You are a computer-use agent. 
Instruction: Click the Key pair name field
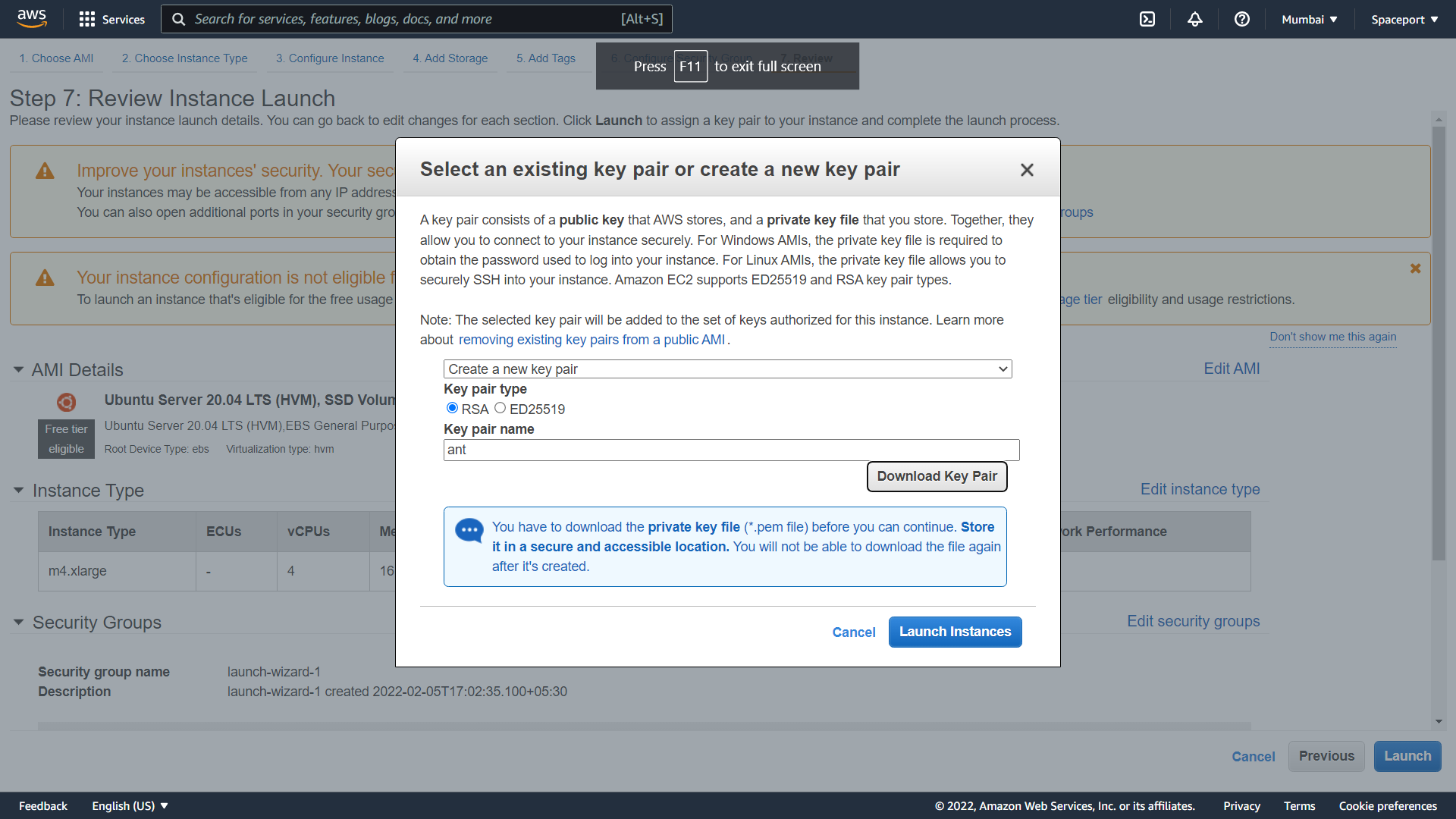(x=731, y=450)
